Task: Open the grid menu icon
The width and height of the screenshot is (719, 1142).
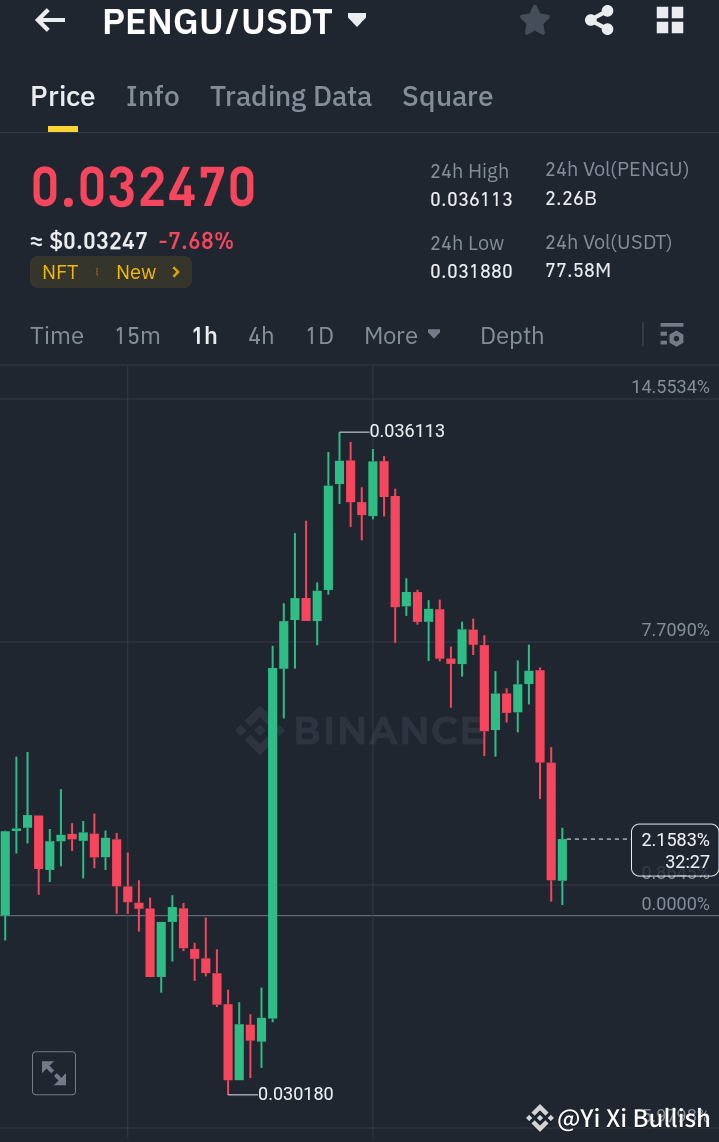Action: (669, 20)
